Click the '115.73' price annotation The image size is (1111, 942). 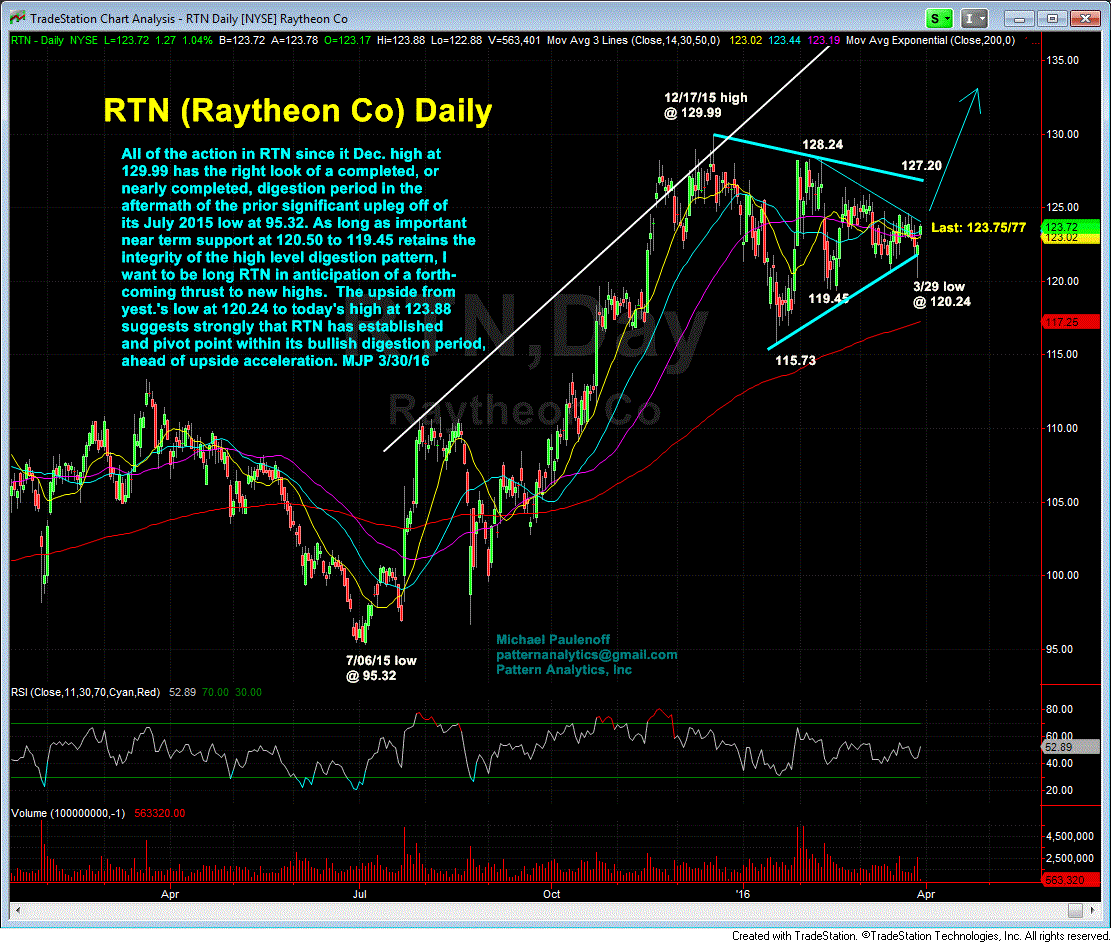[x=795, y=361]
